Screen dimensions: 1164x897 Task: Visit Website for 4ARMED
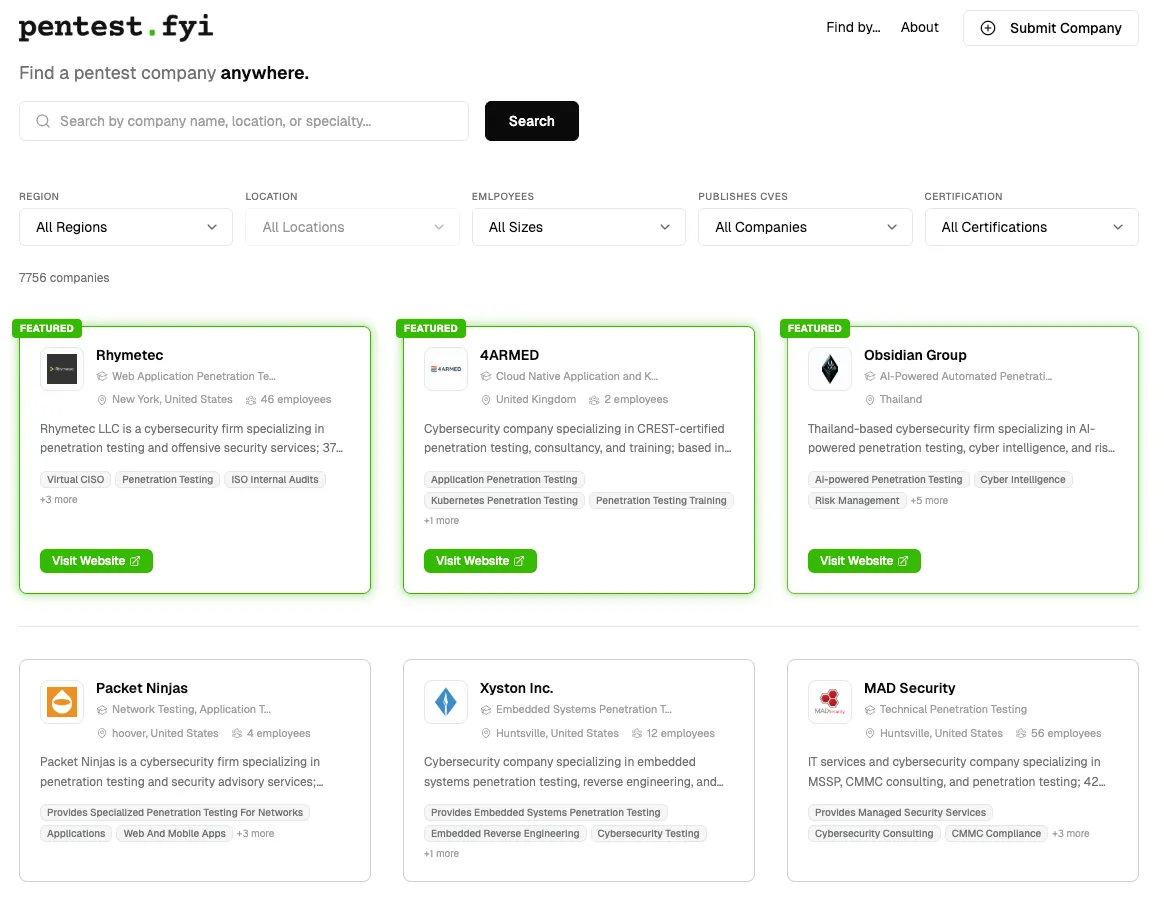pyautogui.click(x=480, y=561)
